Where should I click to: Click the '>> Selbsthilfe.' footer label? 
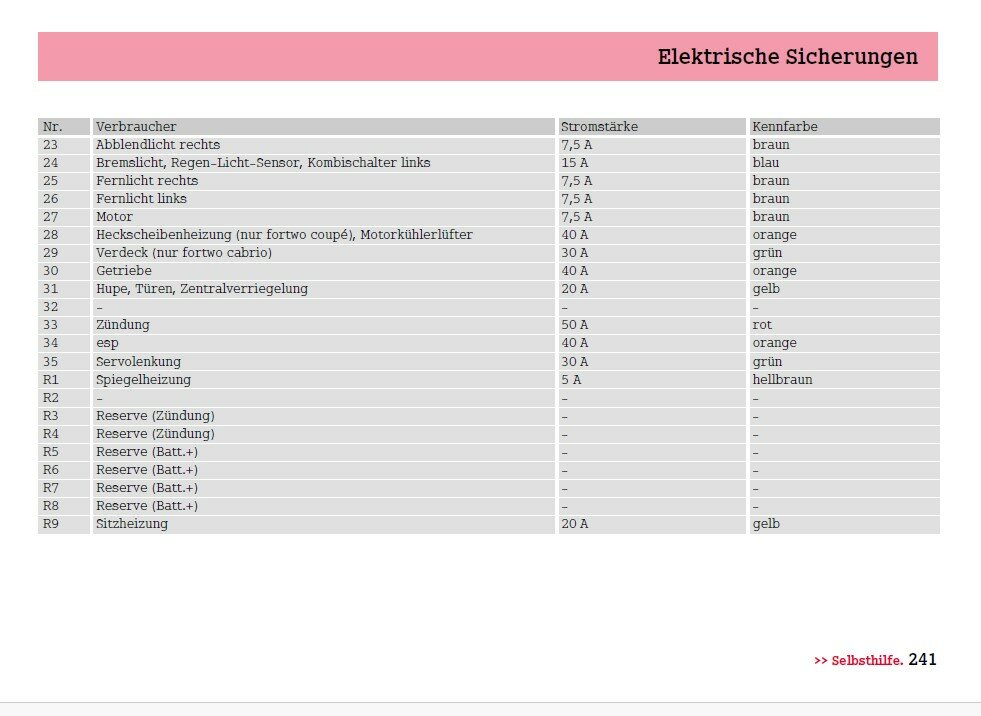858,660
